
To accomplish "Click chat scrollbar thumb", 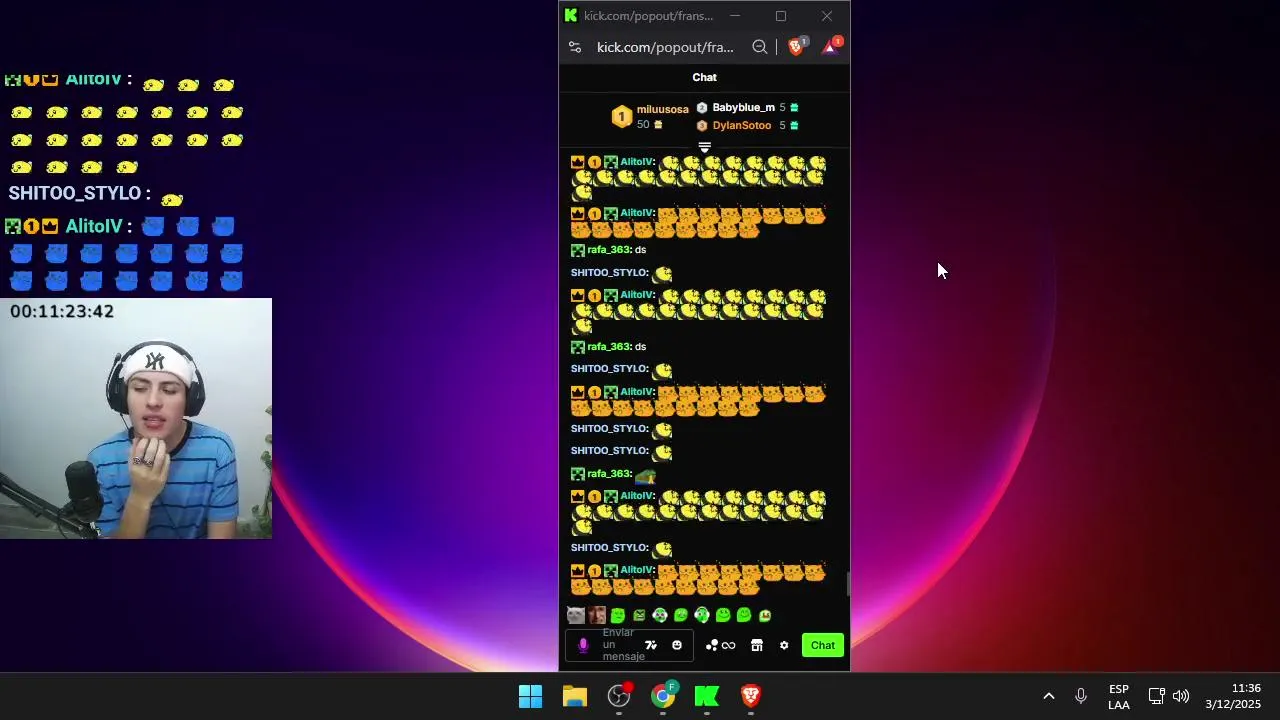I will [847, 583].
